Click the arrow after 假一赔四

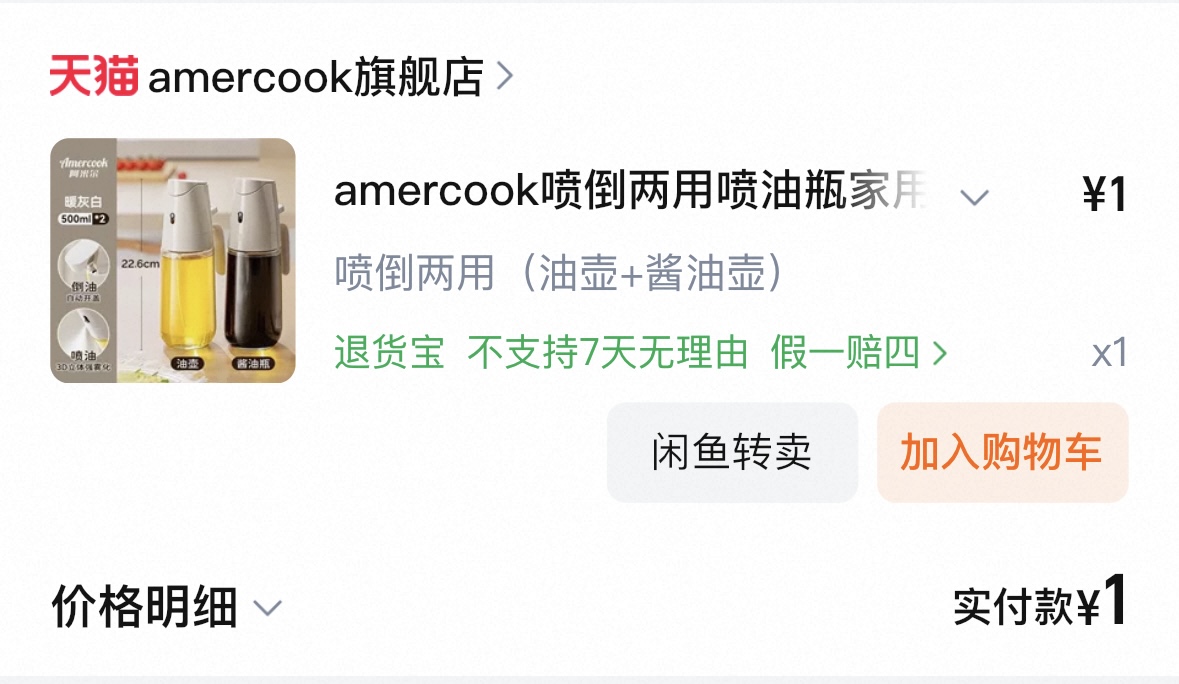click(939, 353)
